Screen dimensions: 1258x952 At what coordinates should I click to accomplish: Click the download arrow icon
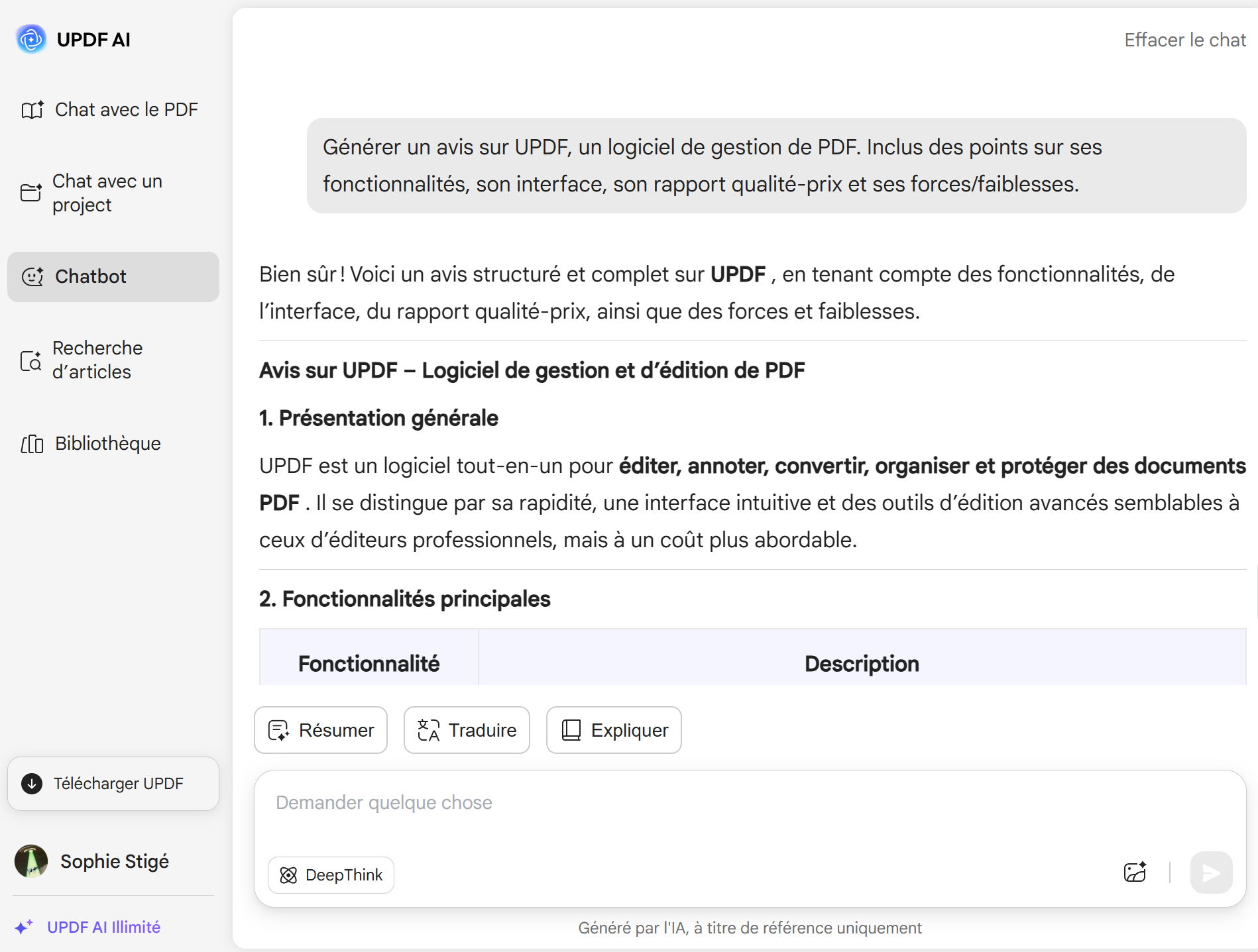coord(32,784)
